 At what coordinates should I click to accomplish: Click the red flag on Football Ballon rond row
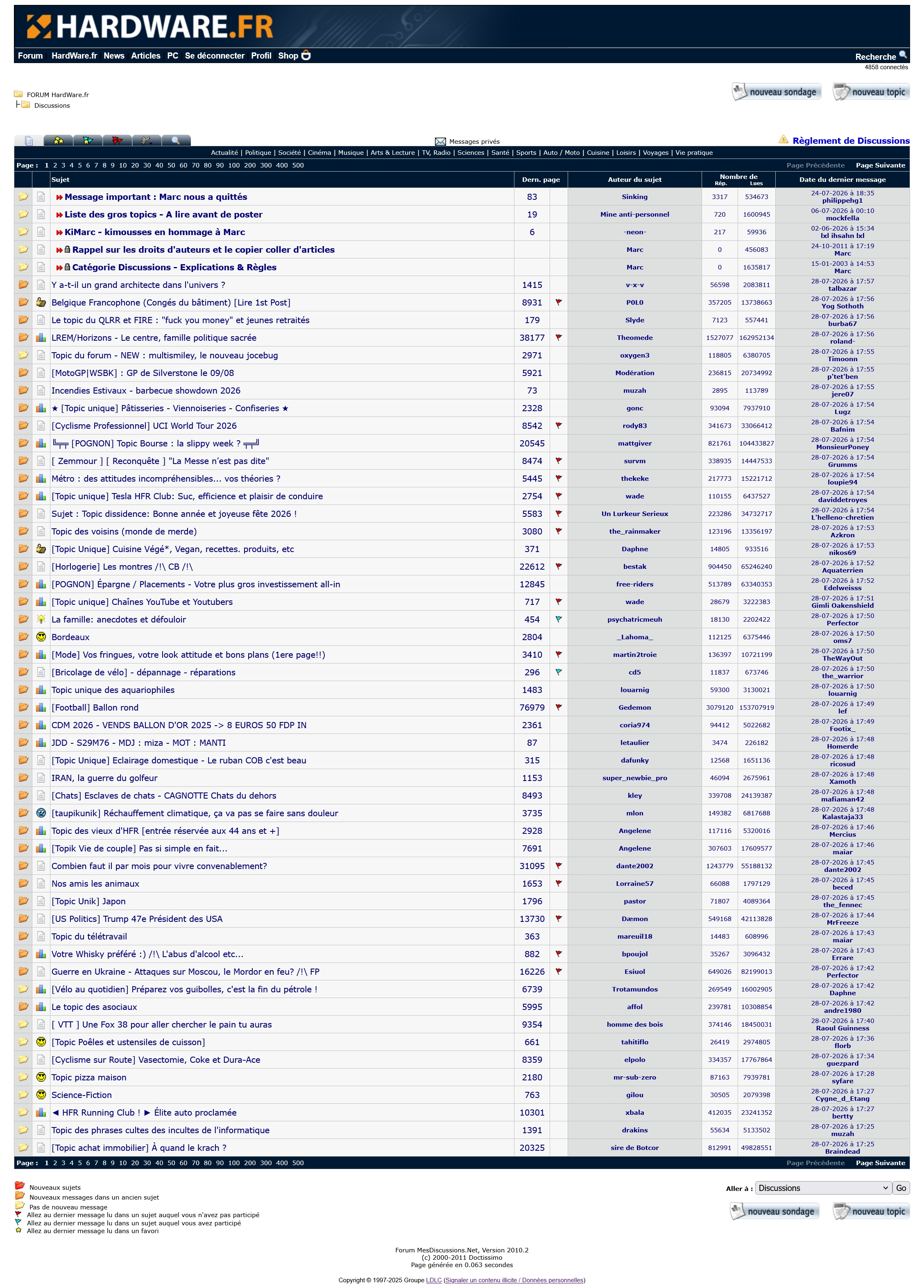pyautogui.click(x=558, y=707)
